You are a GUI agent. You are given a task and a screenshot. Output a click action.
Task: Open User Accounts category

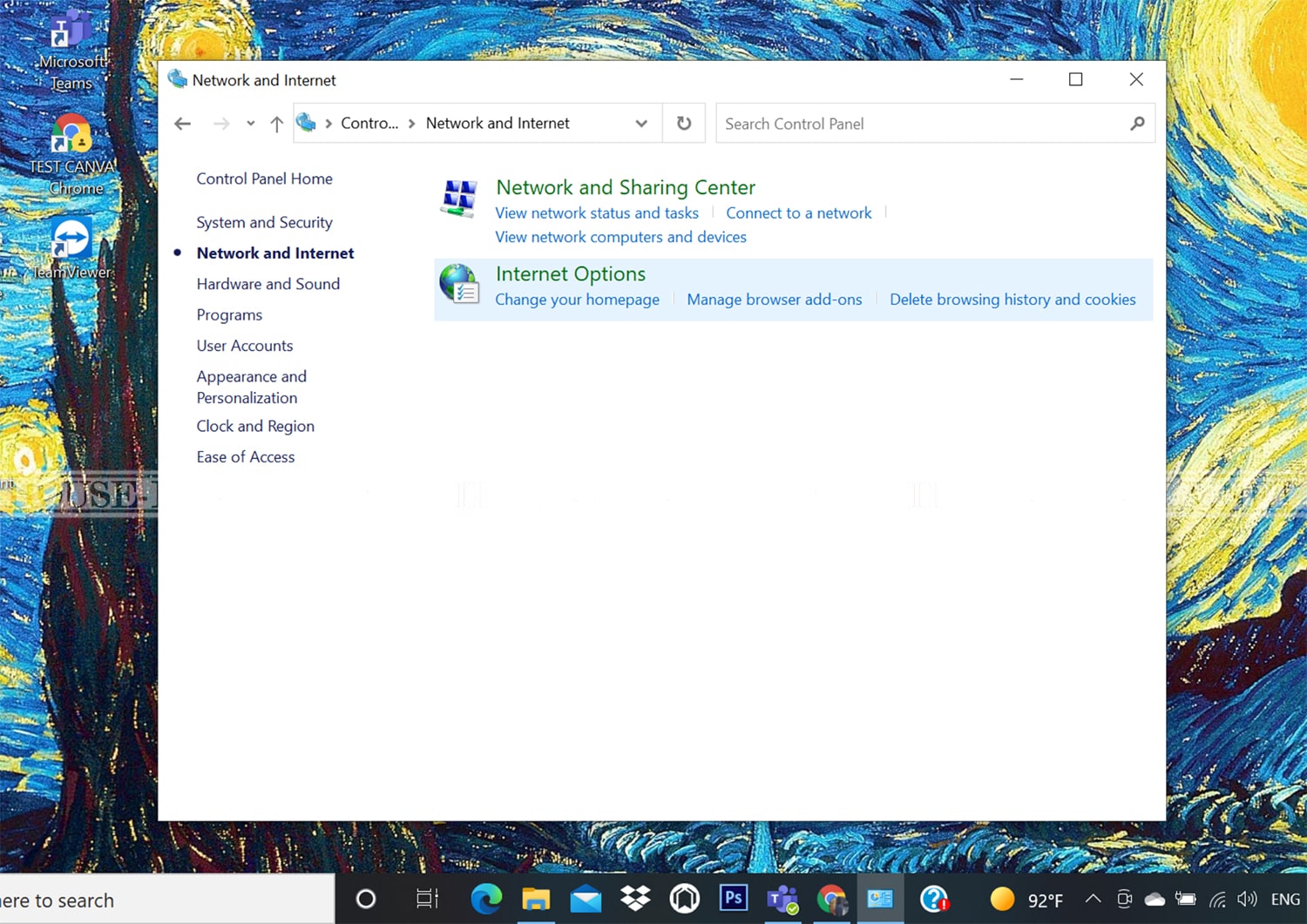244,346
